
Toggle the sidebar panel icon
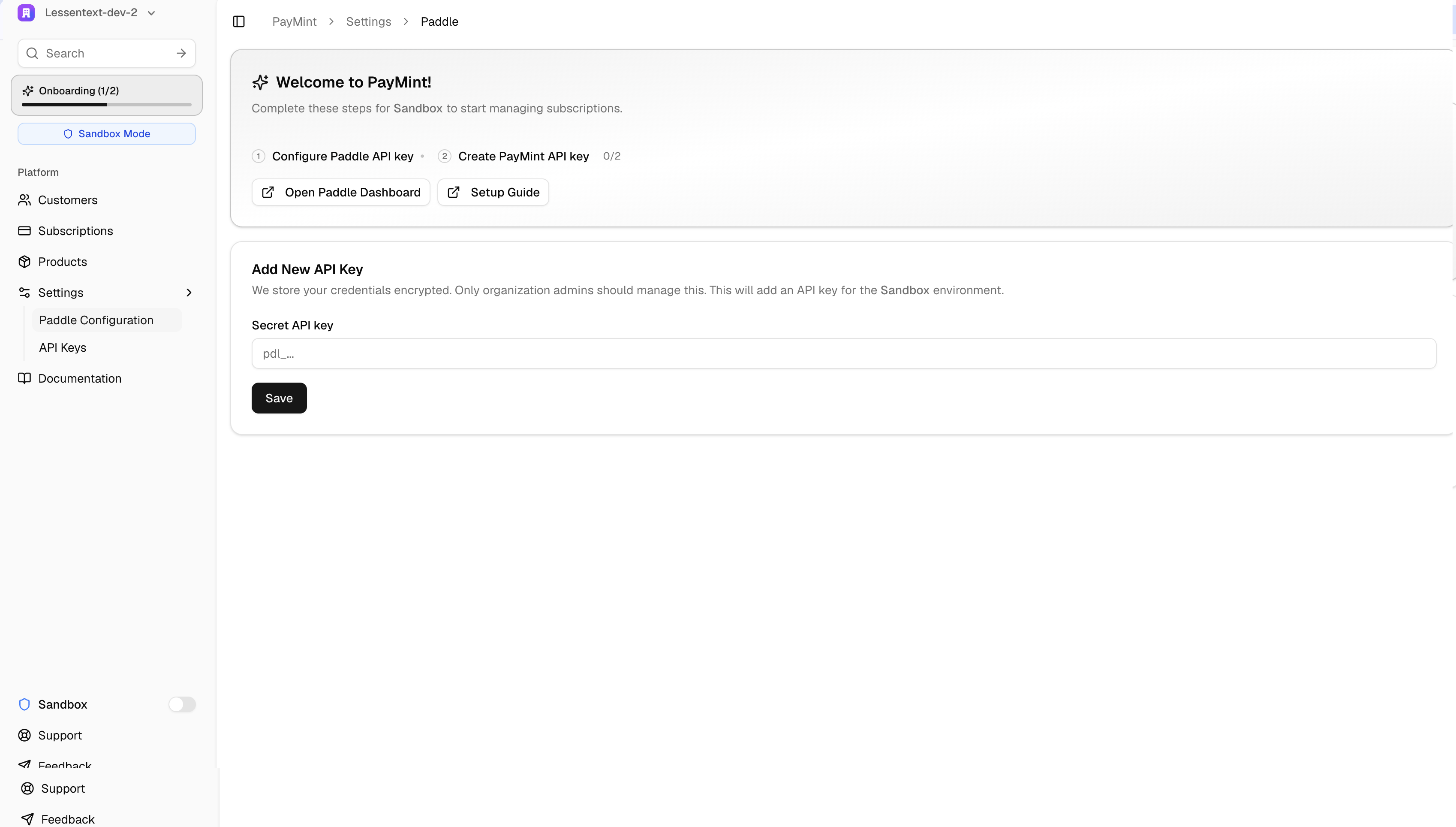(238, 21)
